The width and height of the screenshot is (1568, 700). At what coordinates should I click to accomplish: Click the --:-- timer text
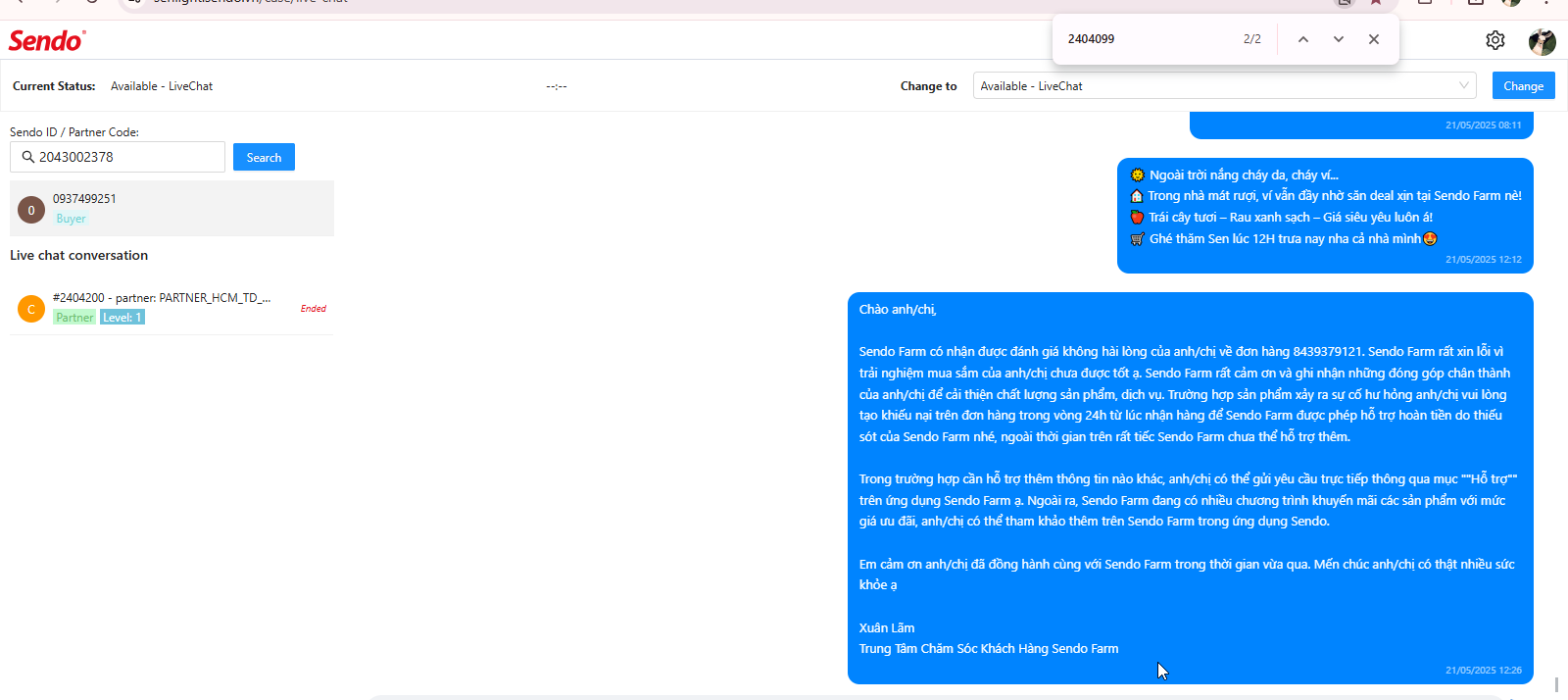coord(557,86)
